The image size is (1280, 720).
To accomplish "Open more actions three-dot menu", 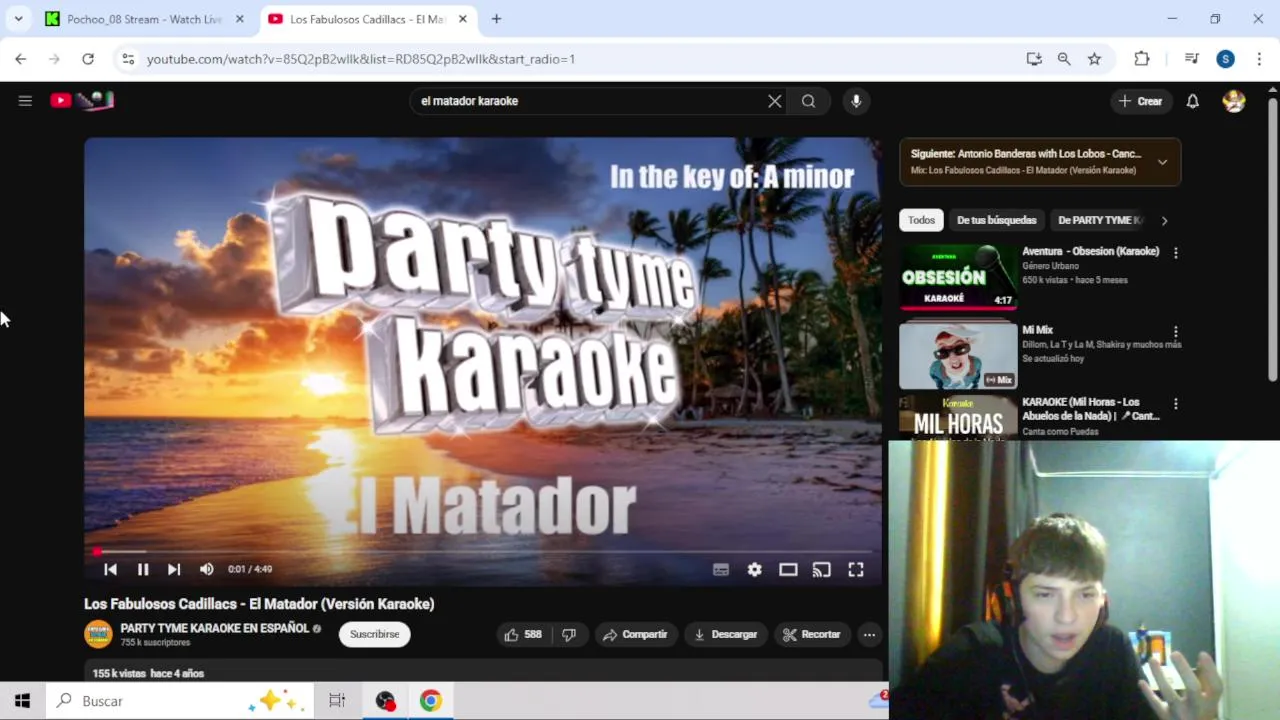I will tap(869, 634).
